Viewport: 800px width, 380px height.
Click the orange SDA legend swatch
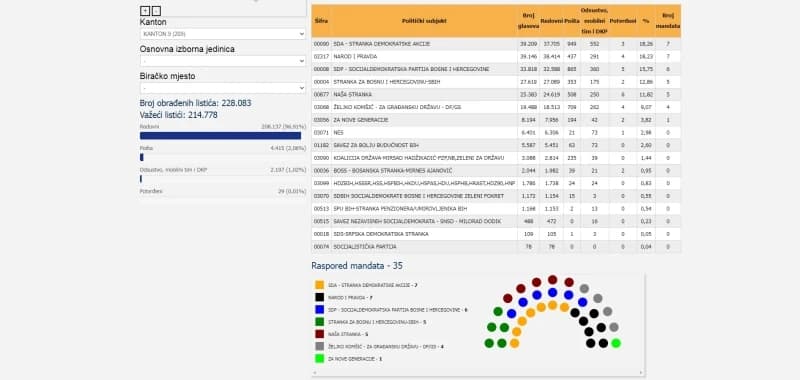319,285
